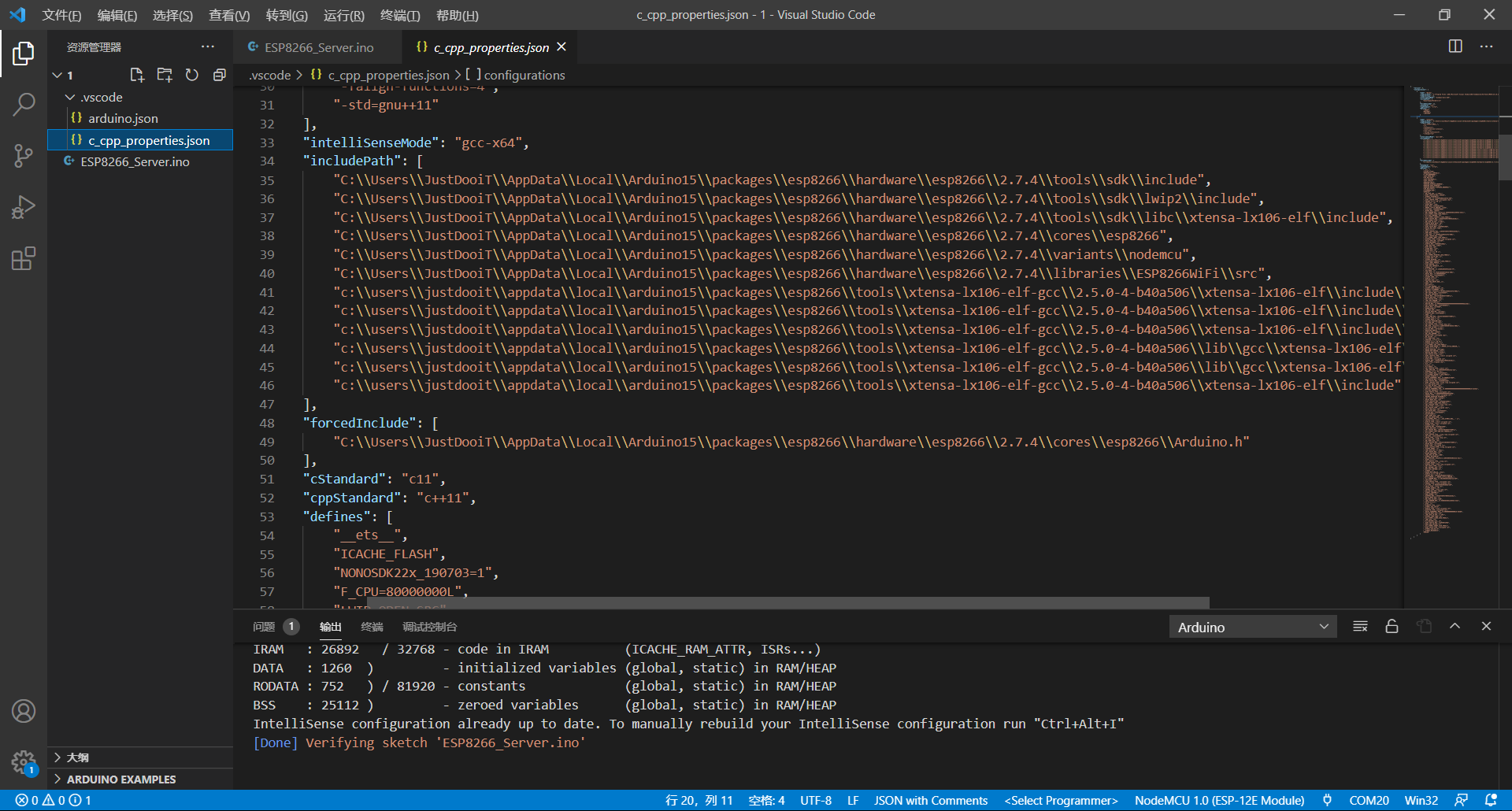
Task: Open the Manage gear settings icon
Action: pos(24,762)
